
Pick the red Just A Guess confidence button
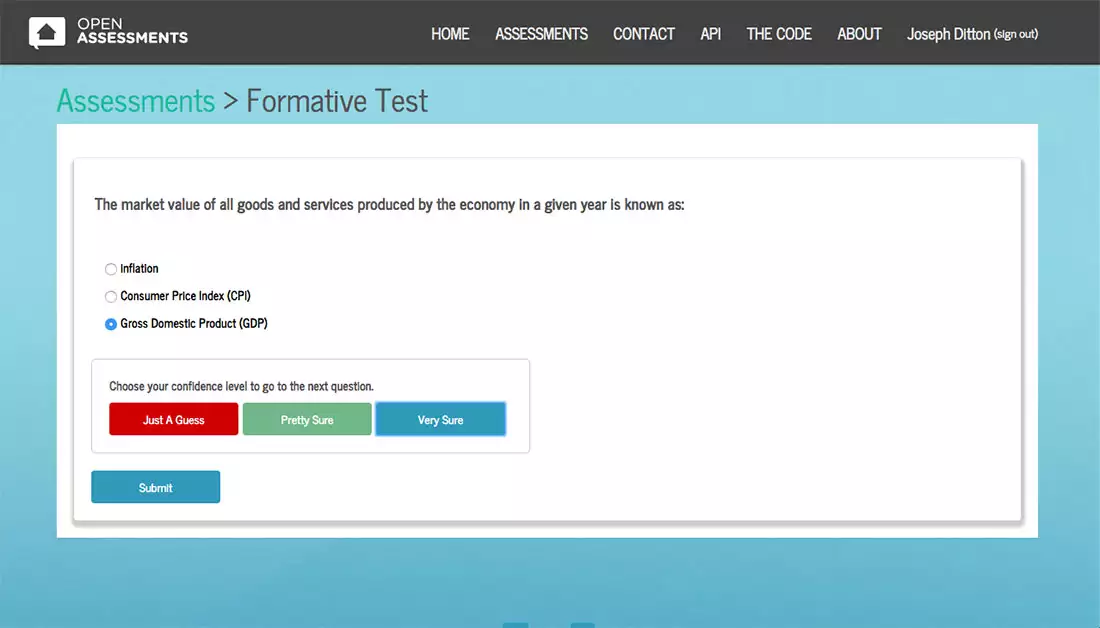click(174, 420)
